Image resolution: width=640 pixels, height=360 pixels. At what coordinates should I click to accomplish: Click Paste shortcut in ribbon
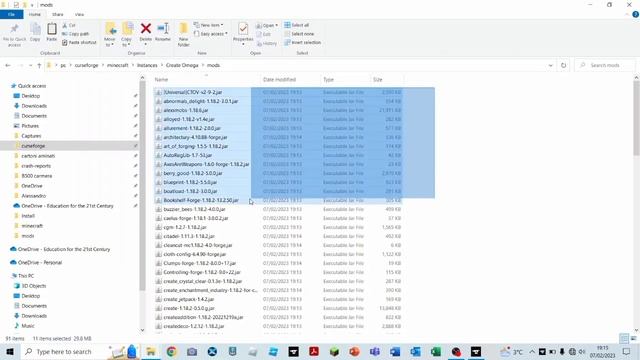(80, 42)
